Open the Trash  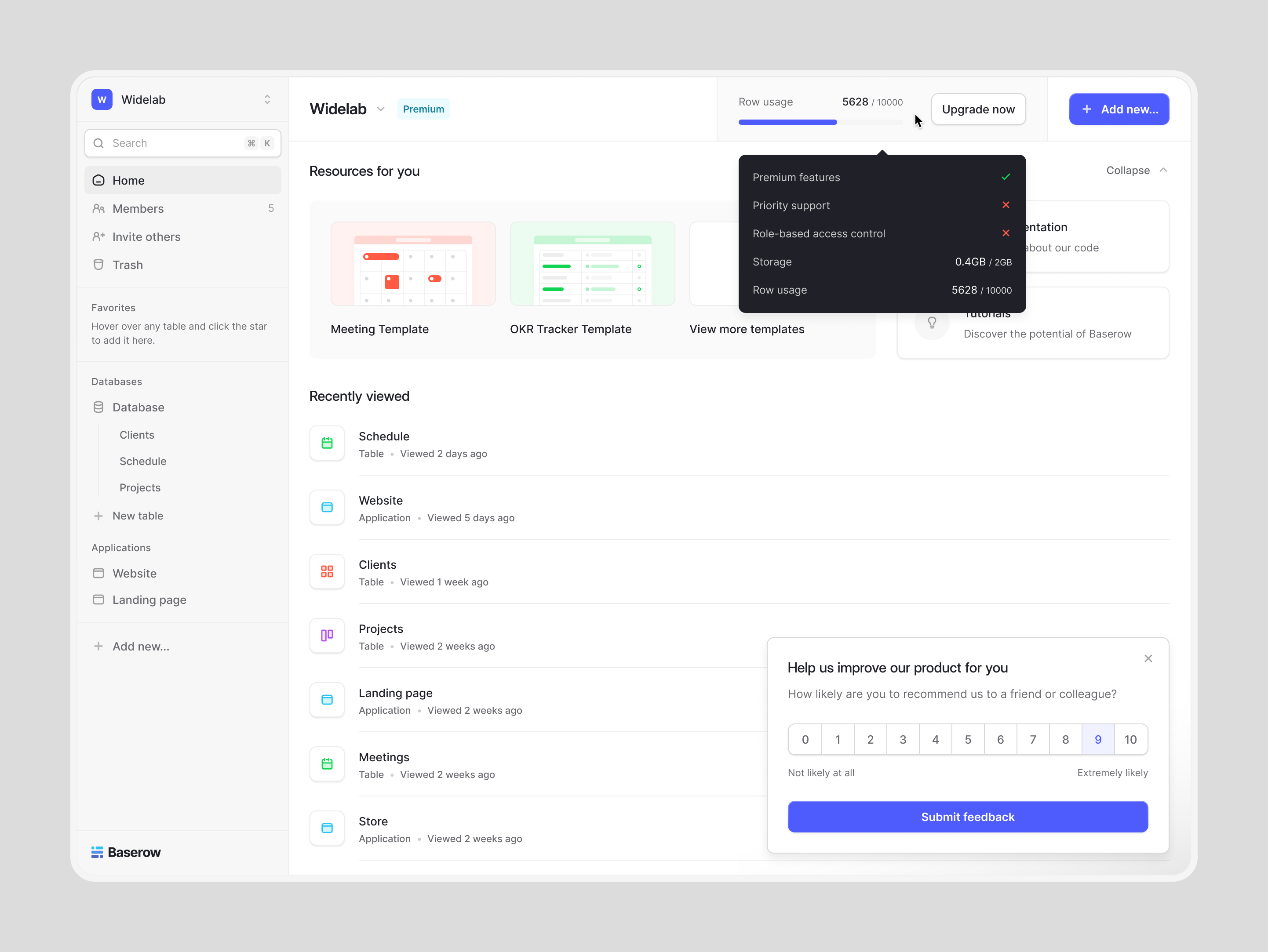[x=183, y=265]
